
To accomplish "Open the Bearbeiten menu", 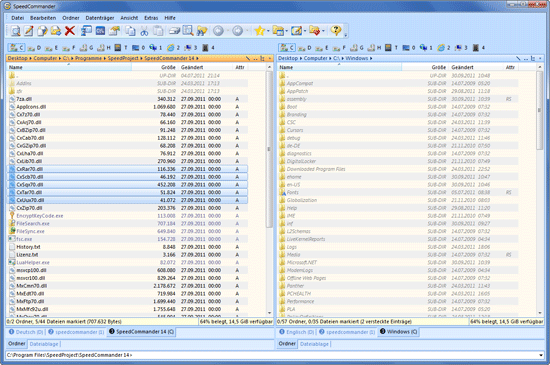I will 43,18.
